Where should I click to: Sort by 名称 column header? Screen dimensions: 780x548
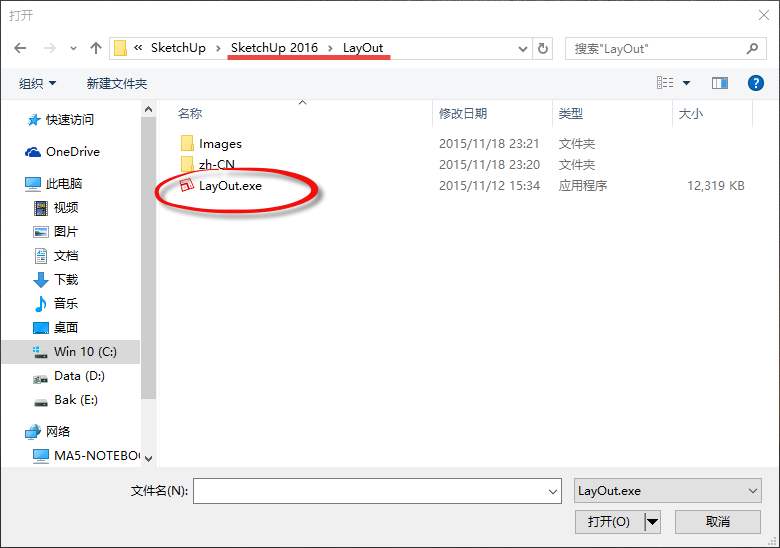pyautogui.click(x=190, y=114)
